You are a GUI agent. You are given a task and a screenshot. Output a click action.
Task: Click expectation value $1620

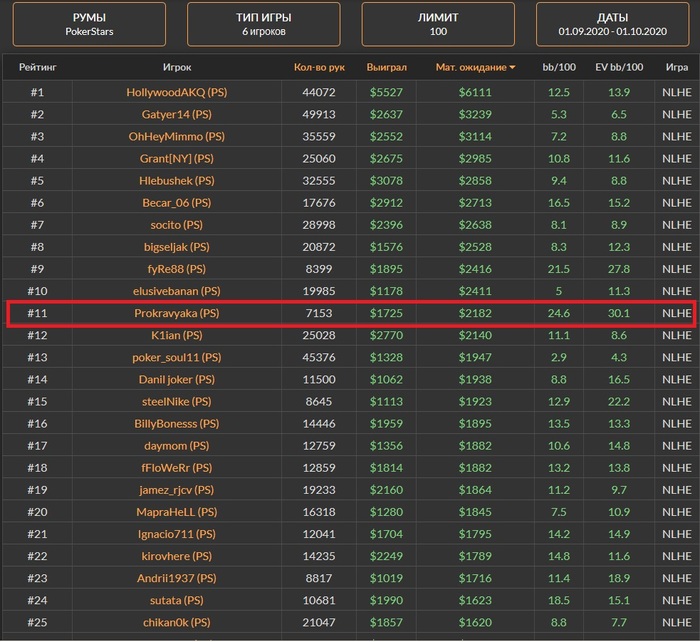[475, 623]
